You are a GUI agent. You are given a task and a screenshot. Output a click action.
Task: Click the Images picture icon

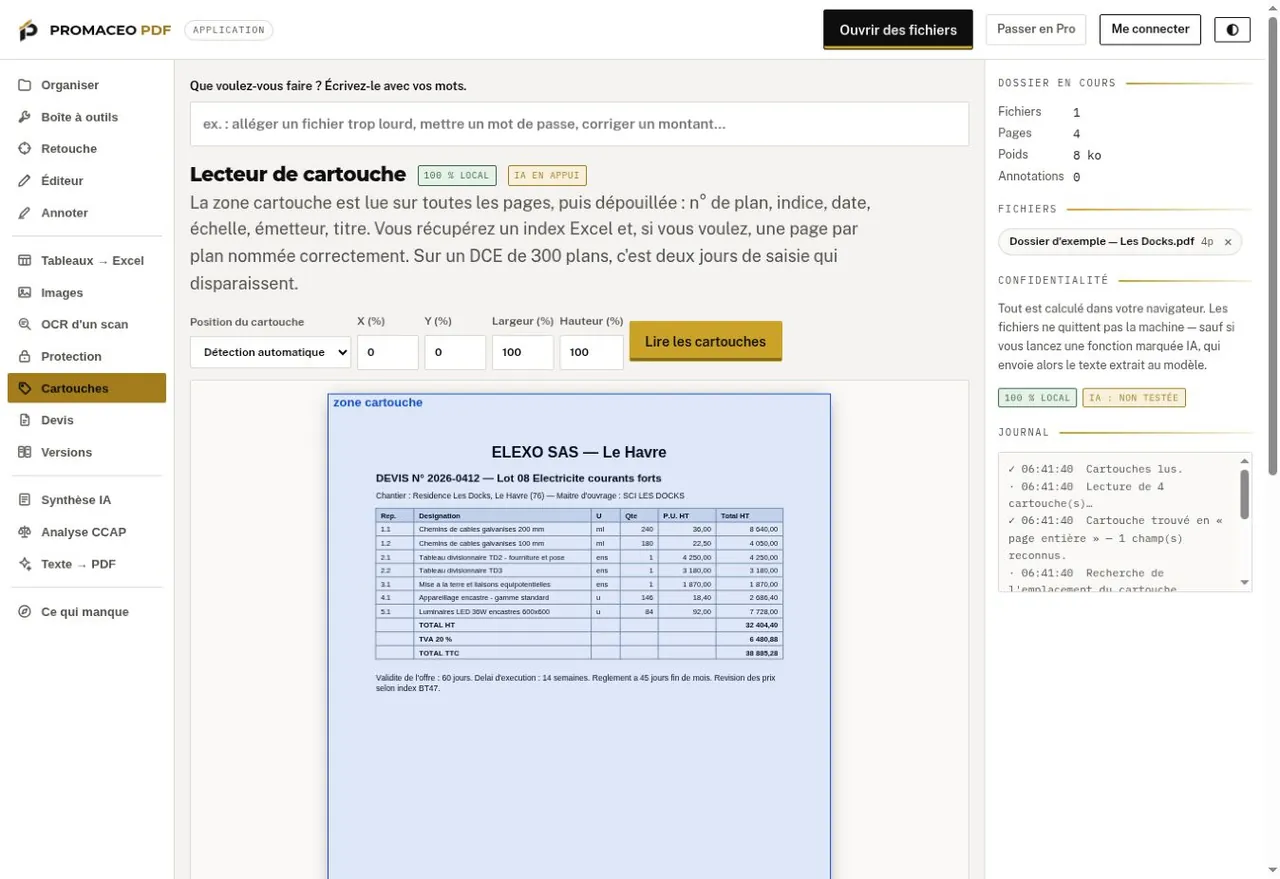(25, 293)
